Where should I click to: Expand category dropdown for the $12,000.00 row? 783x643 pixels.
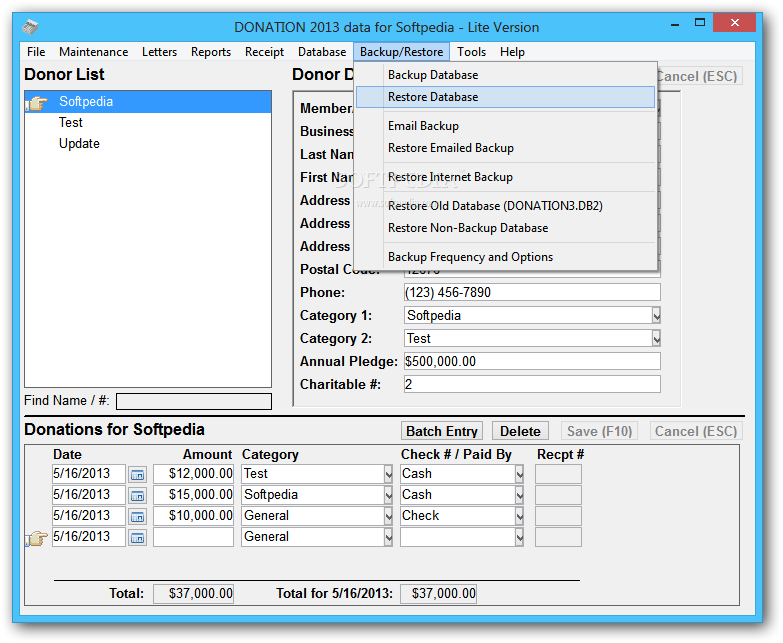tap(388, 474)
